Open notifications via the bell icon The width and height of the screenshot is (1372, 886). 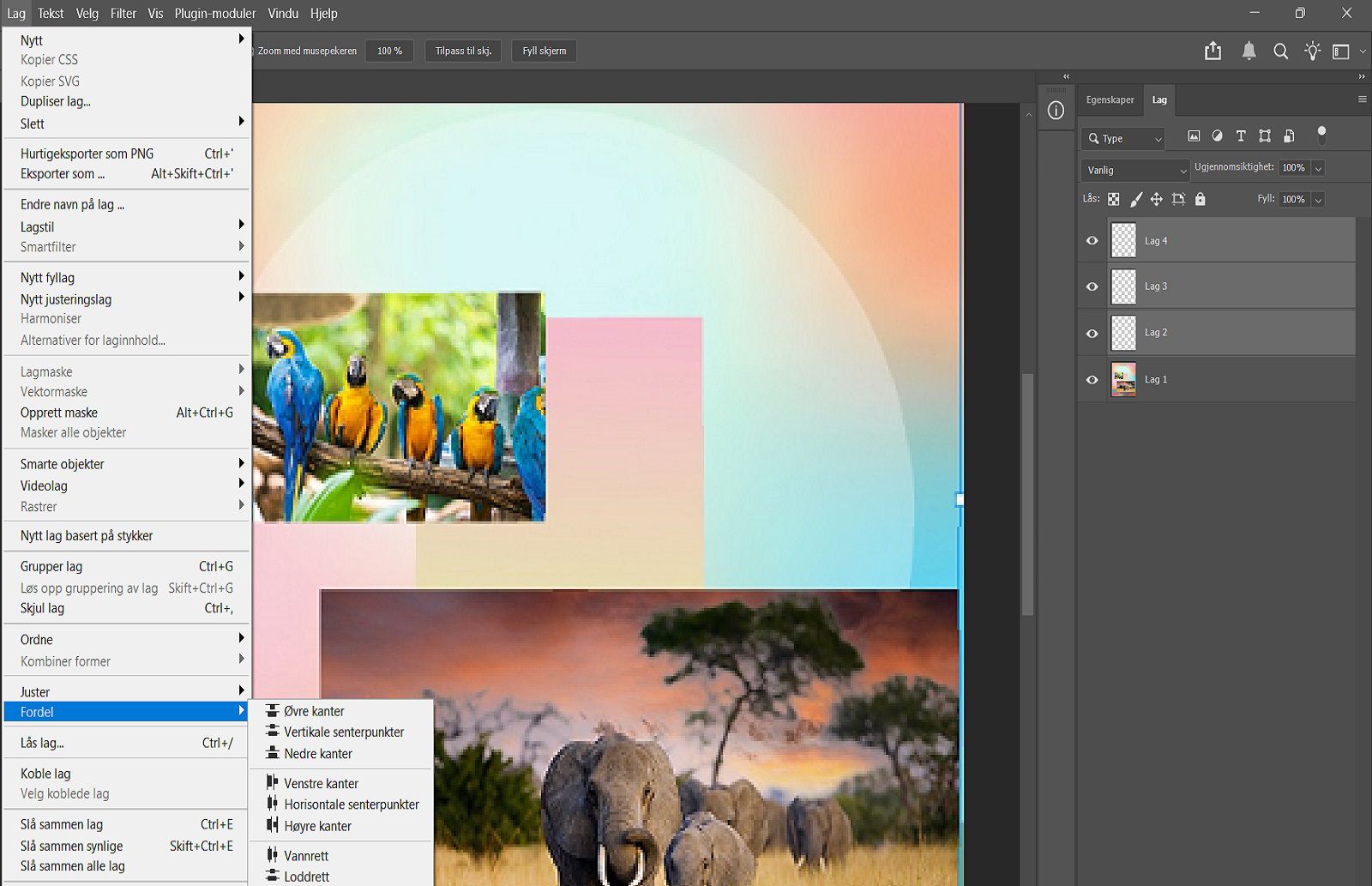1249,51
